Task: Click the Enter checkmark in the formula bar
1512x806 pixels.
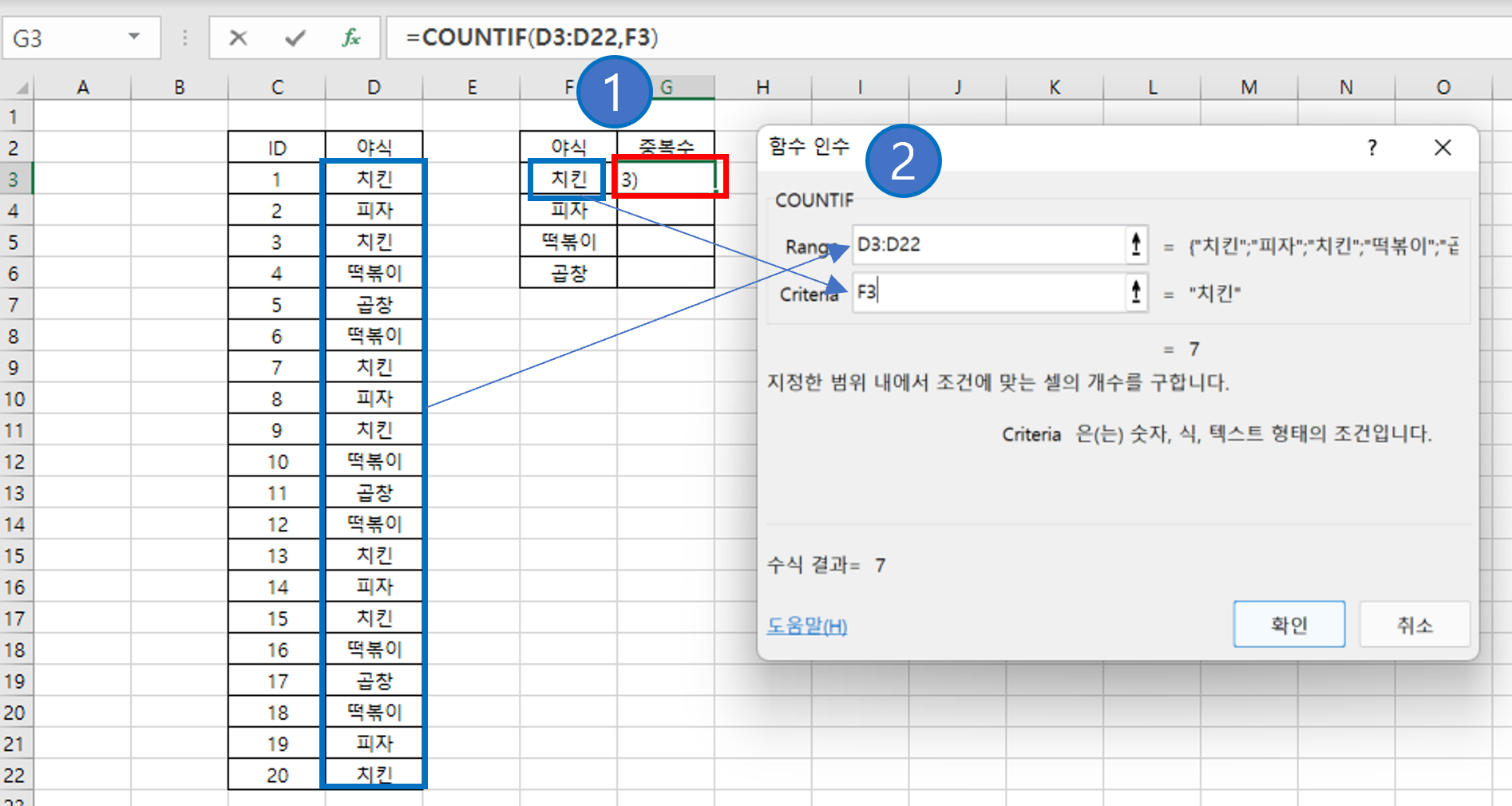Action: [294, 37]
